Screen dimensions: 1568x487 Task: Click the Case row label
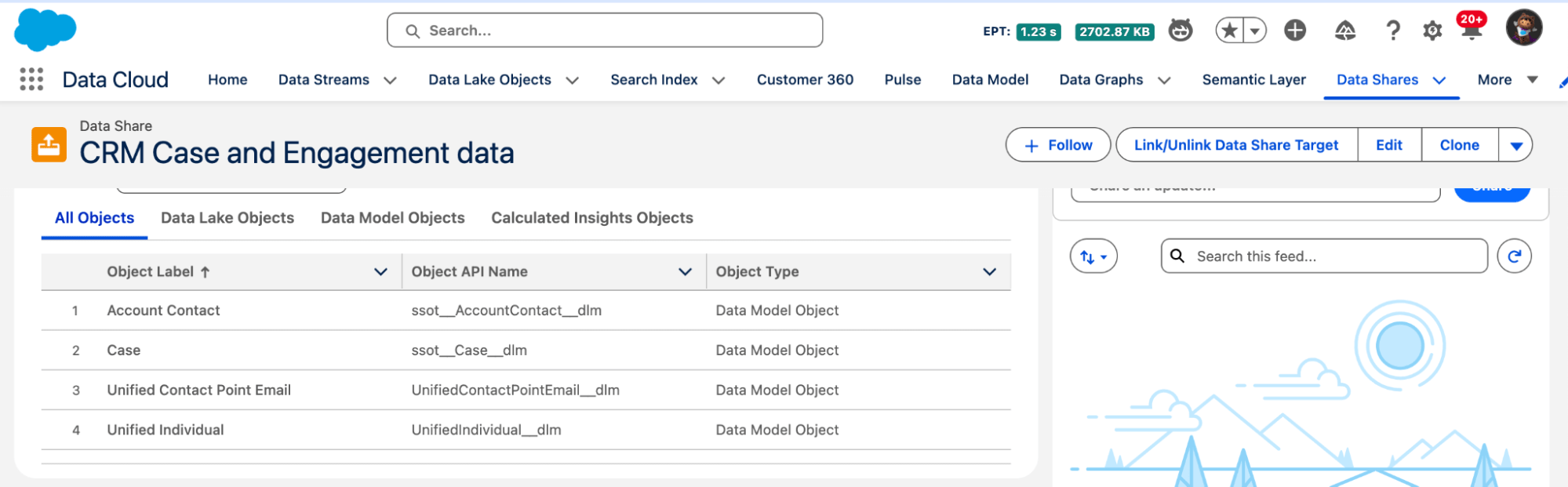tap(124, 351)
